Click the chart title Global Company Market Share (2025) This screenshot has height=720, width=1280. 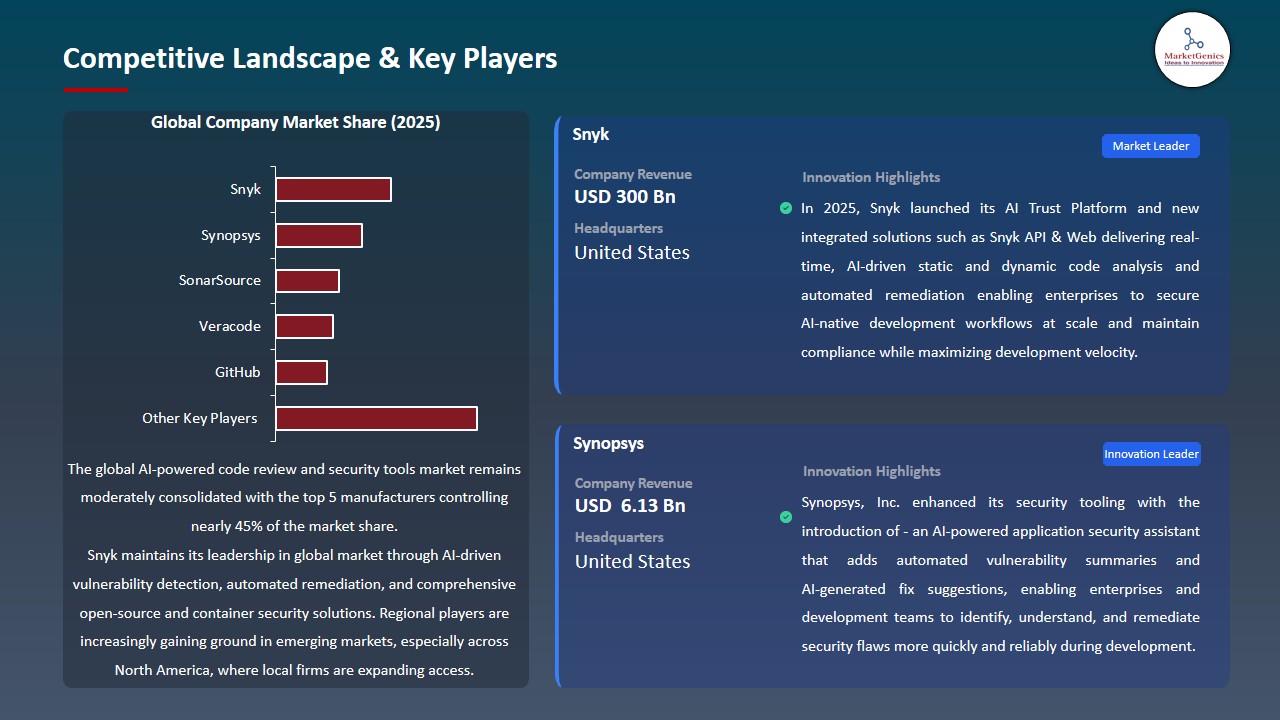pos(296,122)
